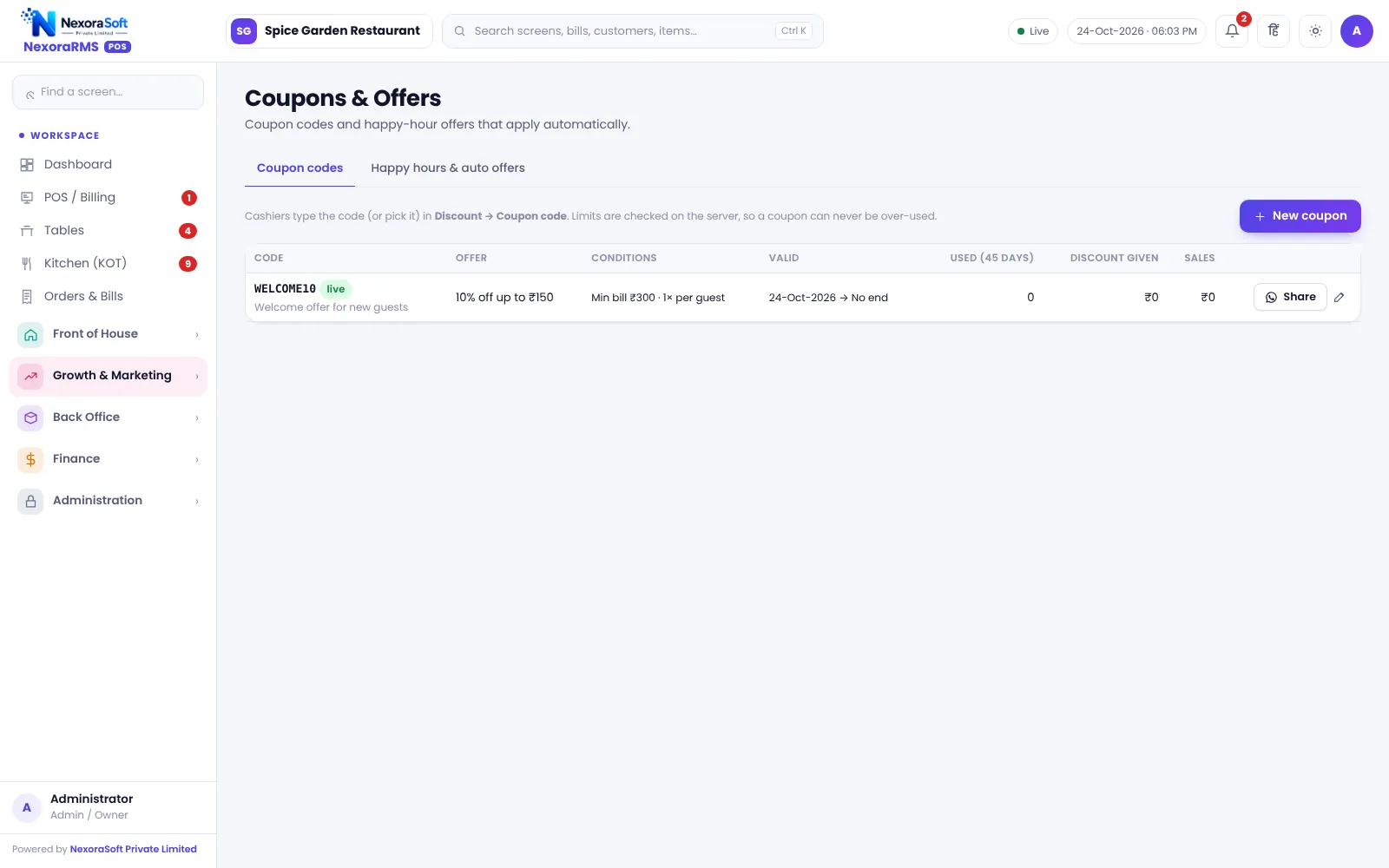The image size is (1389, 868).
Task: Expand the Finance section
Action: (x=108, y=459)
